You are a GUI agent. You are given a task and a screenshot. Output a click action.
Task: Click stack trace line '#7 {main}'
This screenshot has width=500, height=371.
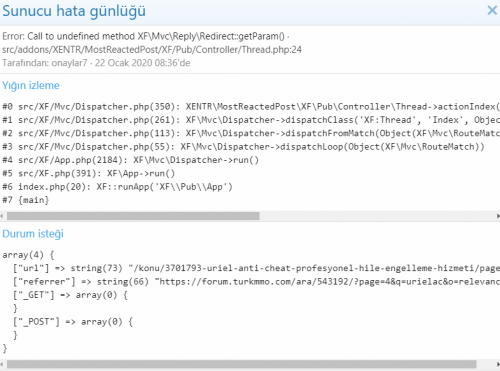click(x=26, y=200)
